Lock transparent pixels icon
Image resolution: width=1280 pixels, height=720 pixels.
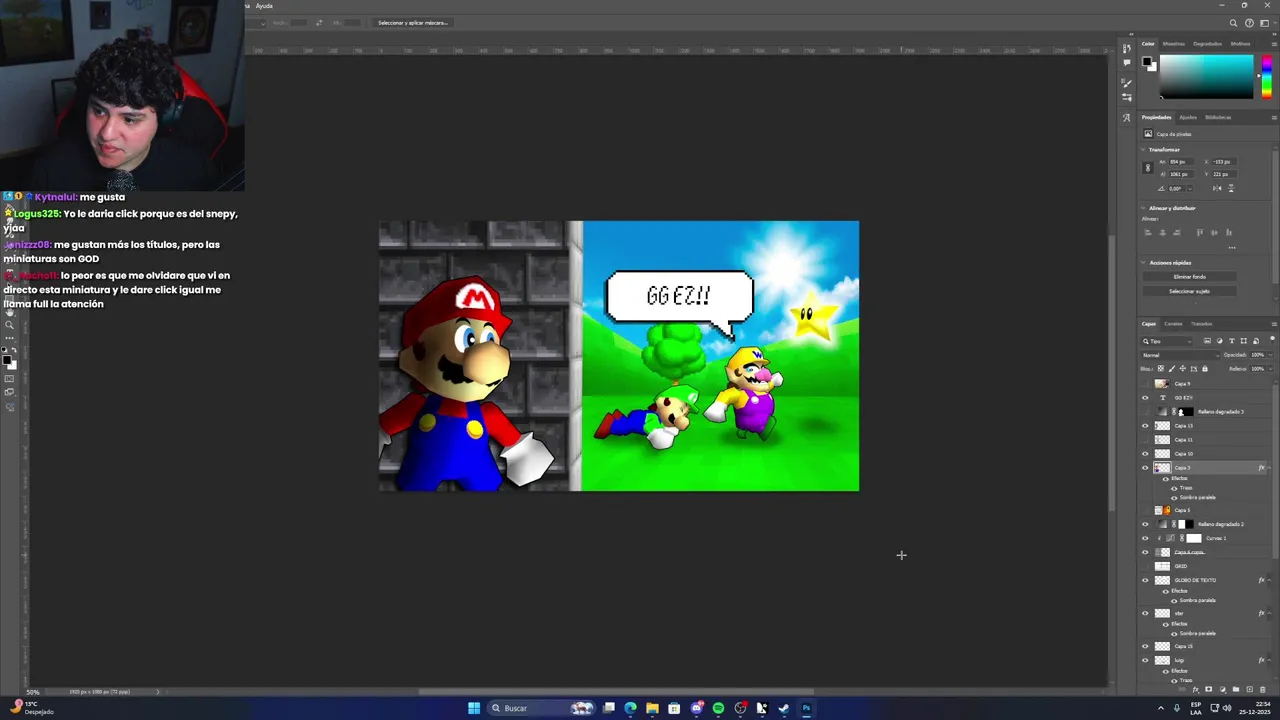[x=1161, y=369]
